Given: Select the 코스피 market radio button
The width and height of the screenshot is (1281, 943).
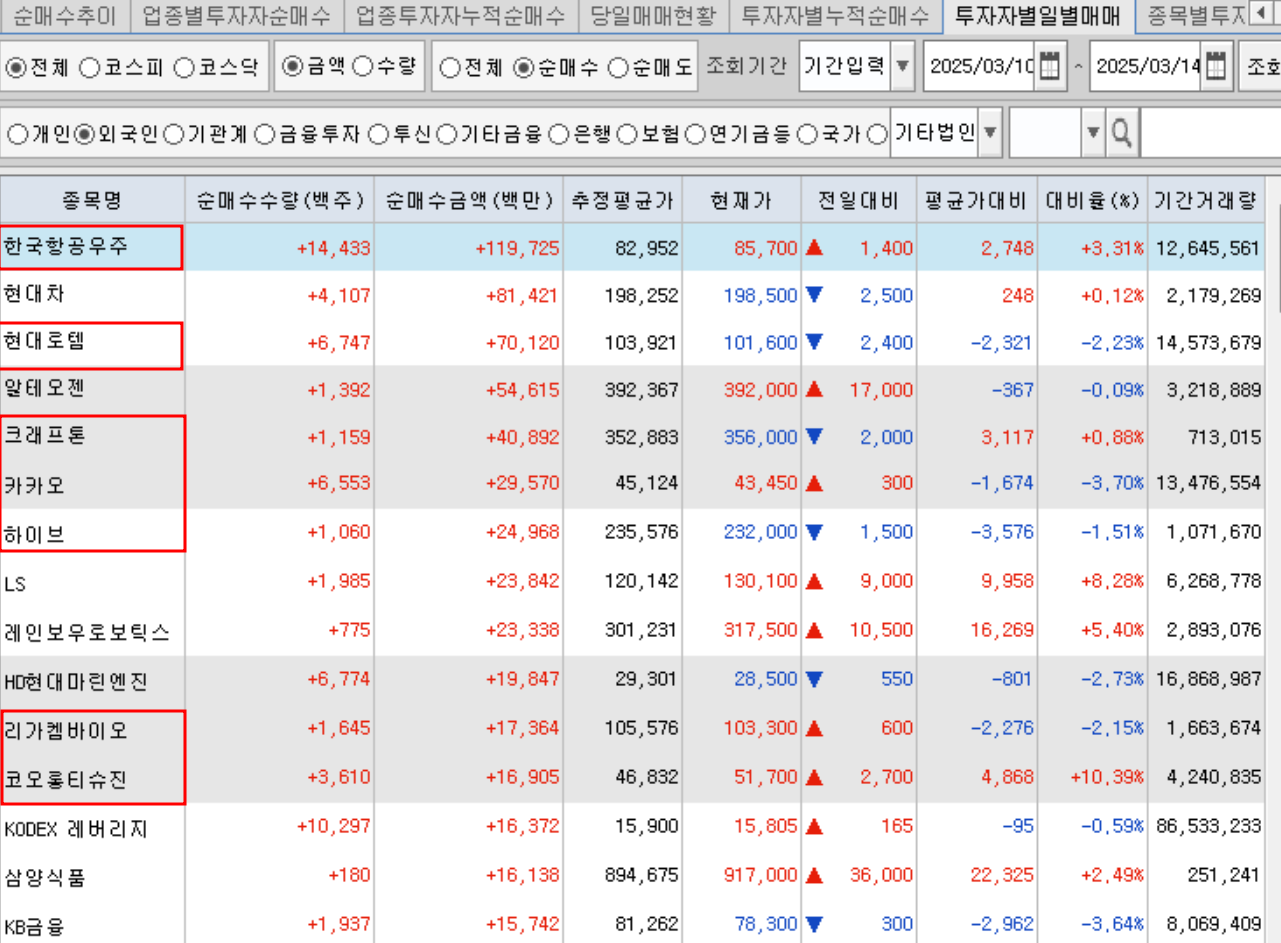Looking at the screenshot, I should click(x=90, y=68).
